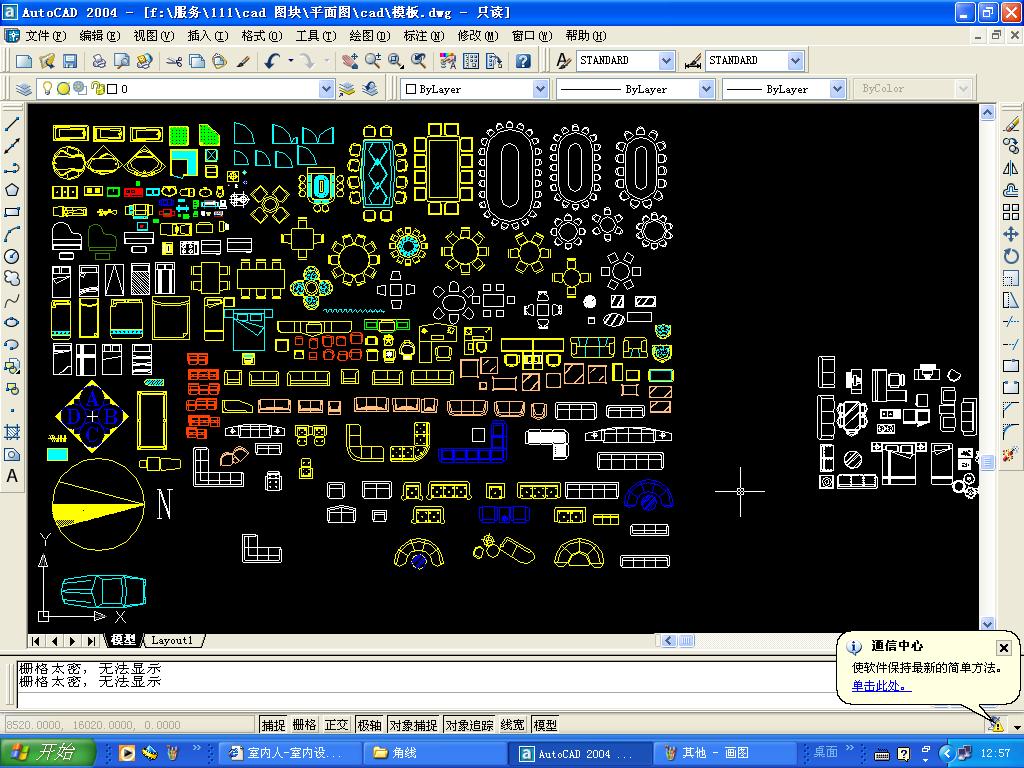
Task: Select the Line tool in draw toolbar
Action: point(12,123)
